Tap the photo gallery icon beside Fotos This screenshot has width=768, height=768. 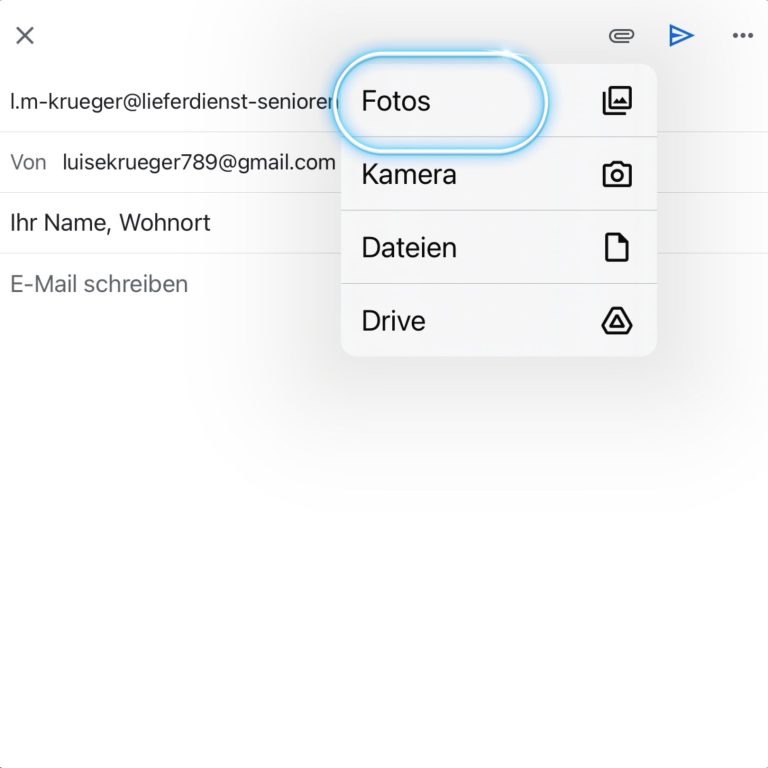pos(617,101)
